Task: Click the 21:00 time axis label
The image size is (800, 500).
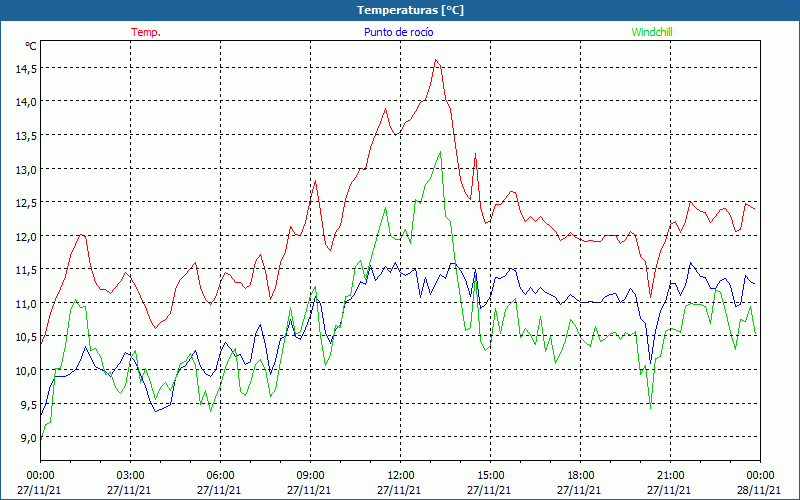Action: pos(670,476)
